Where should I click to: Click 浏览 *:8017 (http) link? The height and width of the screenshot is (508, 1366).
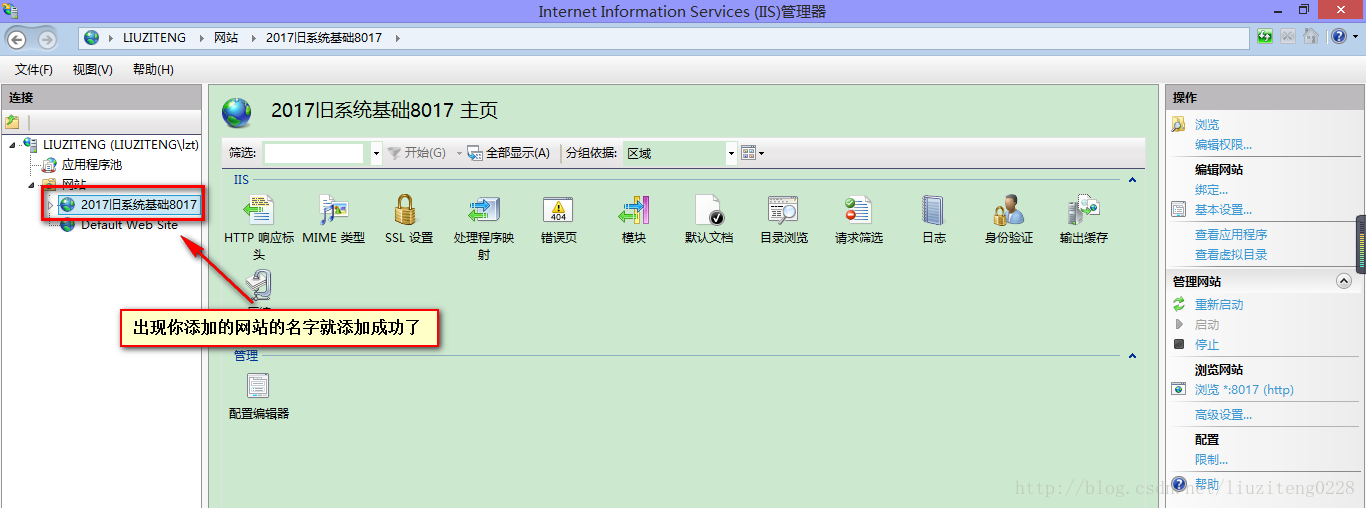pos(1244,390)
